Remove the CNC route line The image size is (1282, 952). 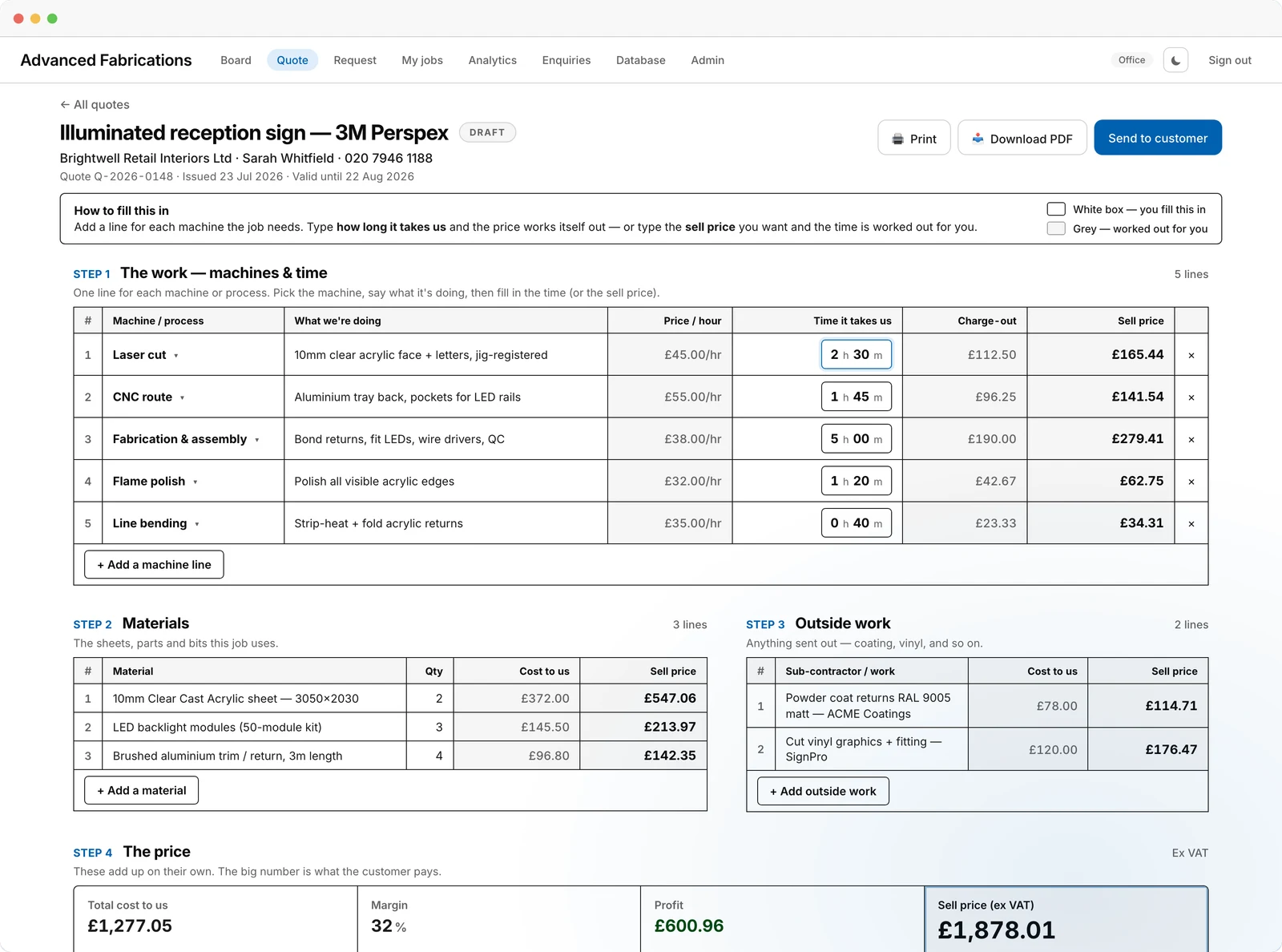(x=1191, y=397)
